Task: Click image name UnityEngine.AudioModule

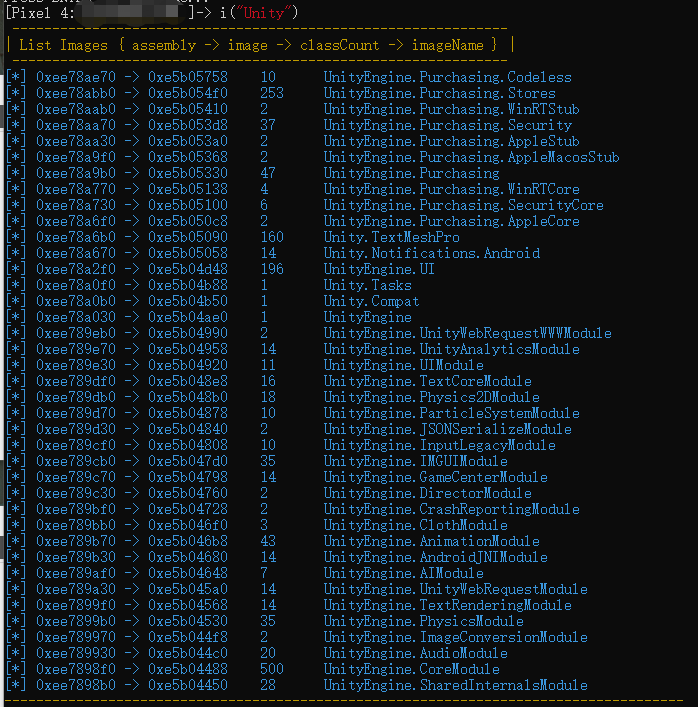Action: tap(415, 653)
